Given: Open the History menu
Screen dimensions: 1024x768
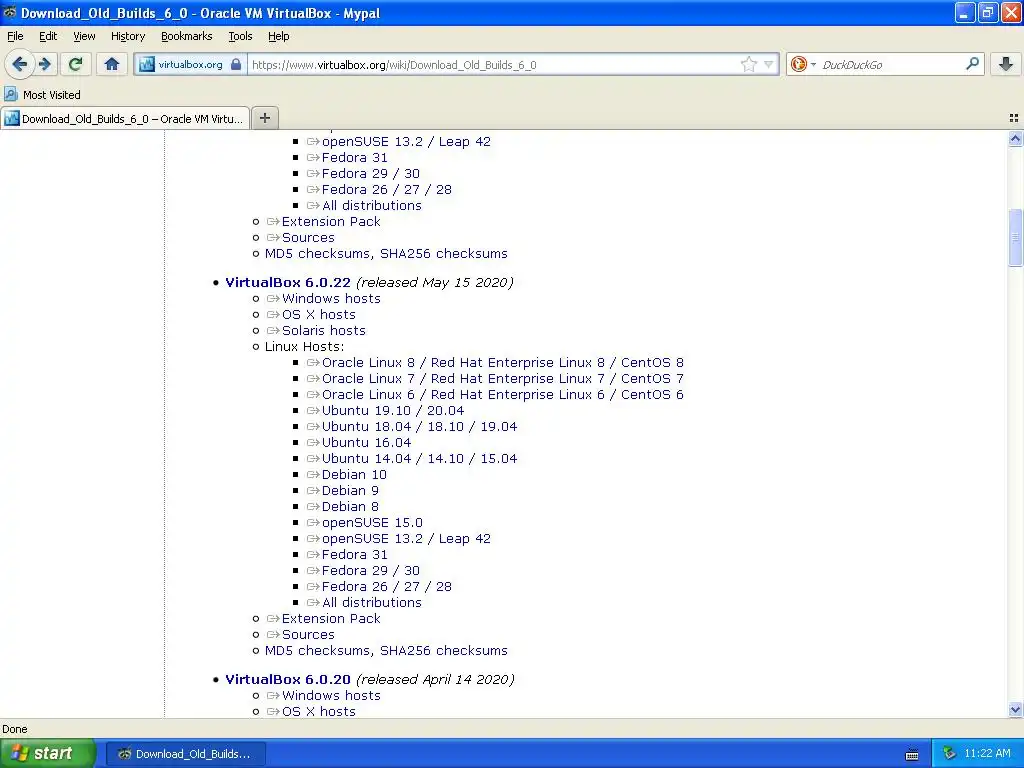Looking at the screenshot, I should coord(127,36).
